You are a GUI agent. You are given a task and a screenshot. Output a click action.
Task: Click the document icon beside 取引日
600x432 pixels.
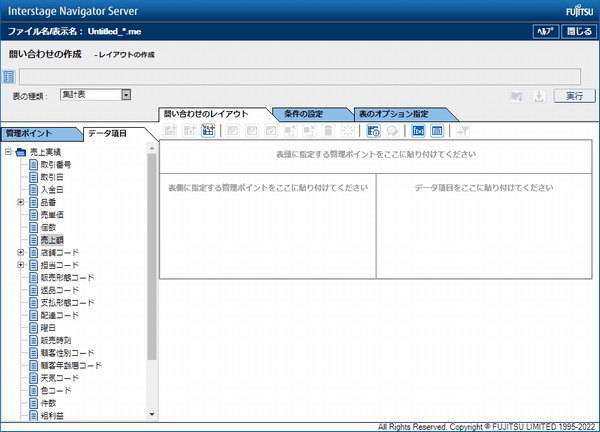click(x=34, y=178)
